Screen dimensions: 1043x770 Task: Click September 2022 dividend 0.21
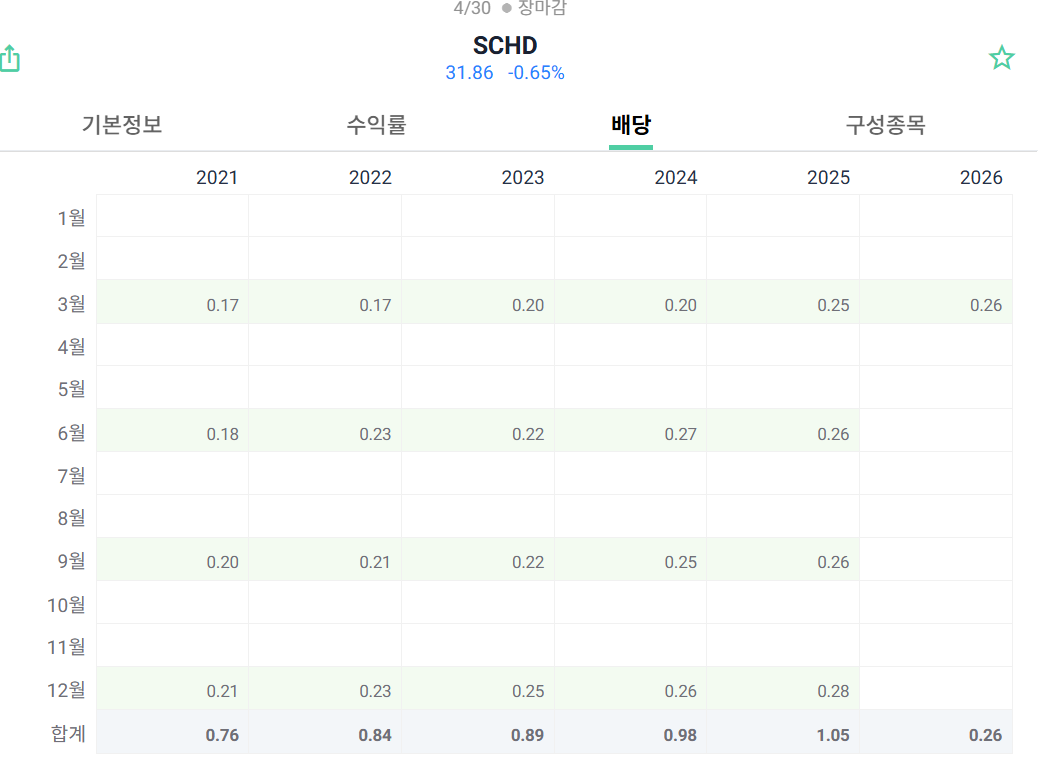(375, 563)
